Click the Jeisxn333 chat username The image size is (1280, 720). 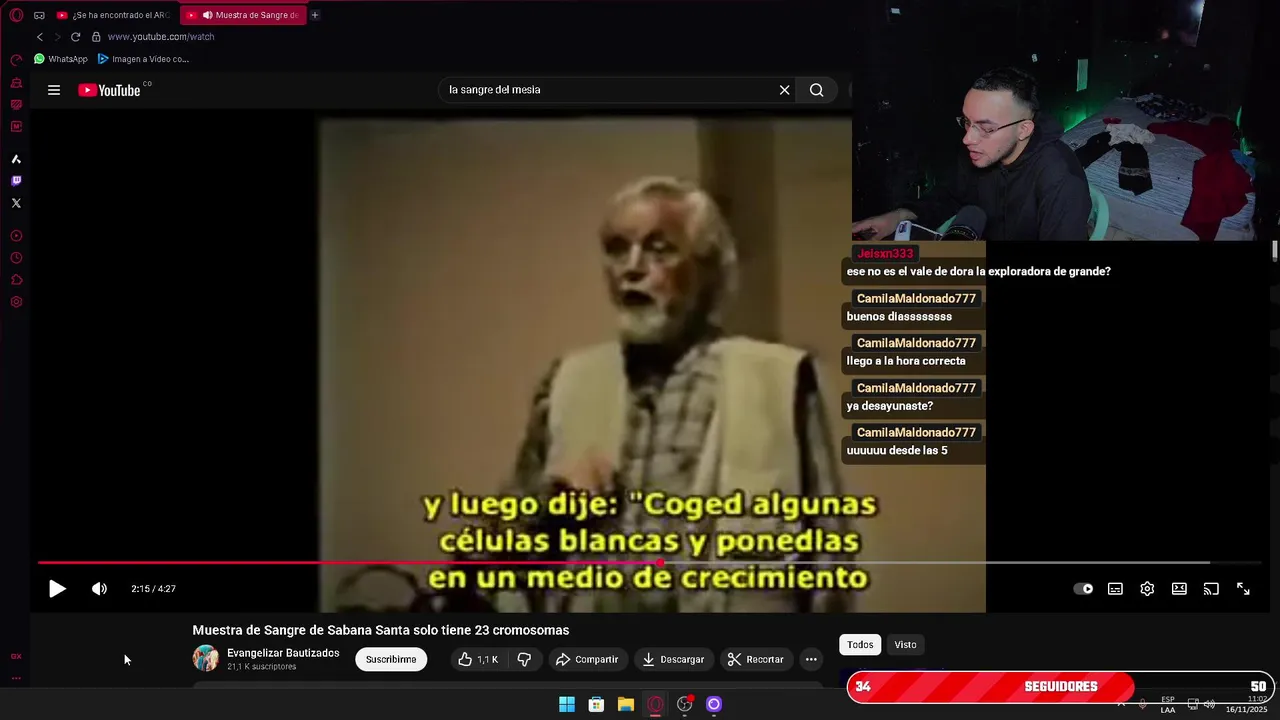(885, 254)
